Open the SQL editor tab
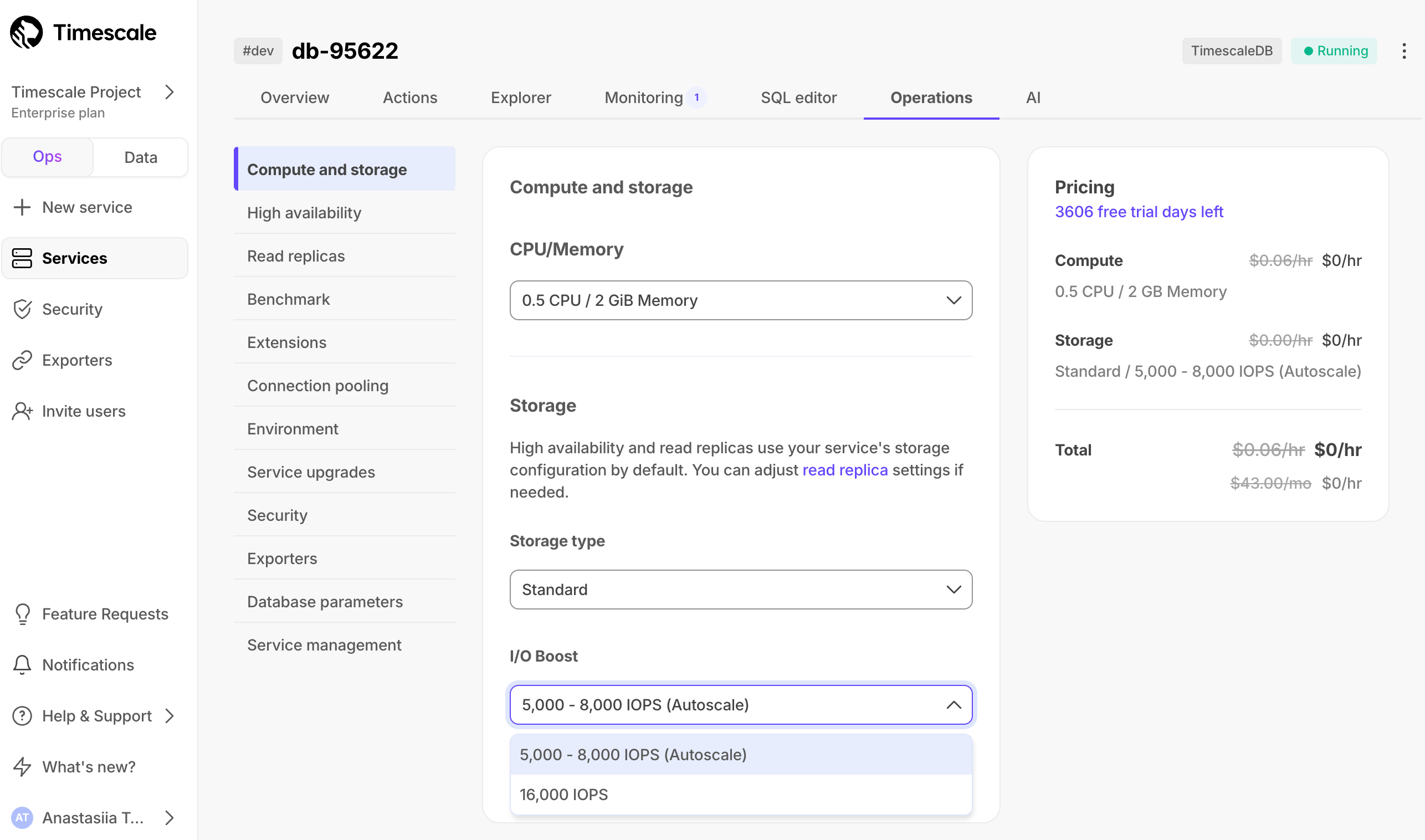Viewport: 1425px width, 840px height. 798,98
